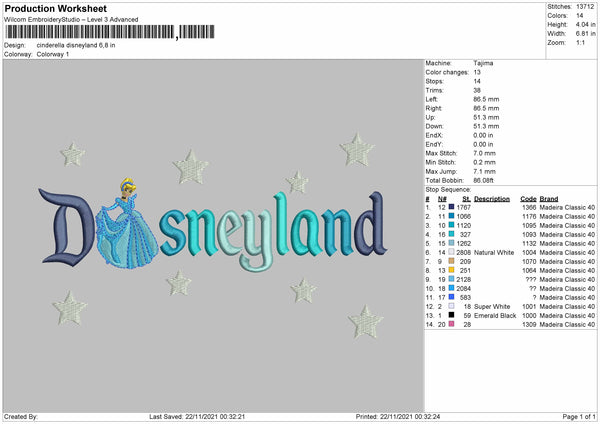Click the Emerald Black description text
The height and width of the screenshot is (424, 600).
495,316
